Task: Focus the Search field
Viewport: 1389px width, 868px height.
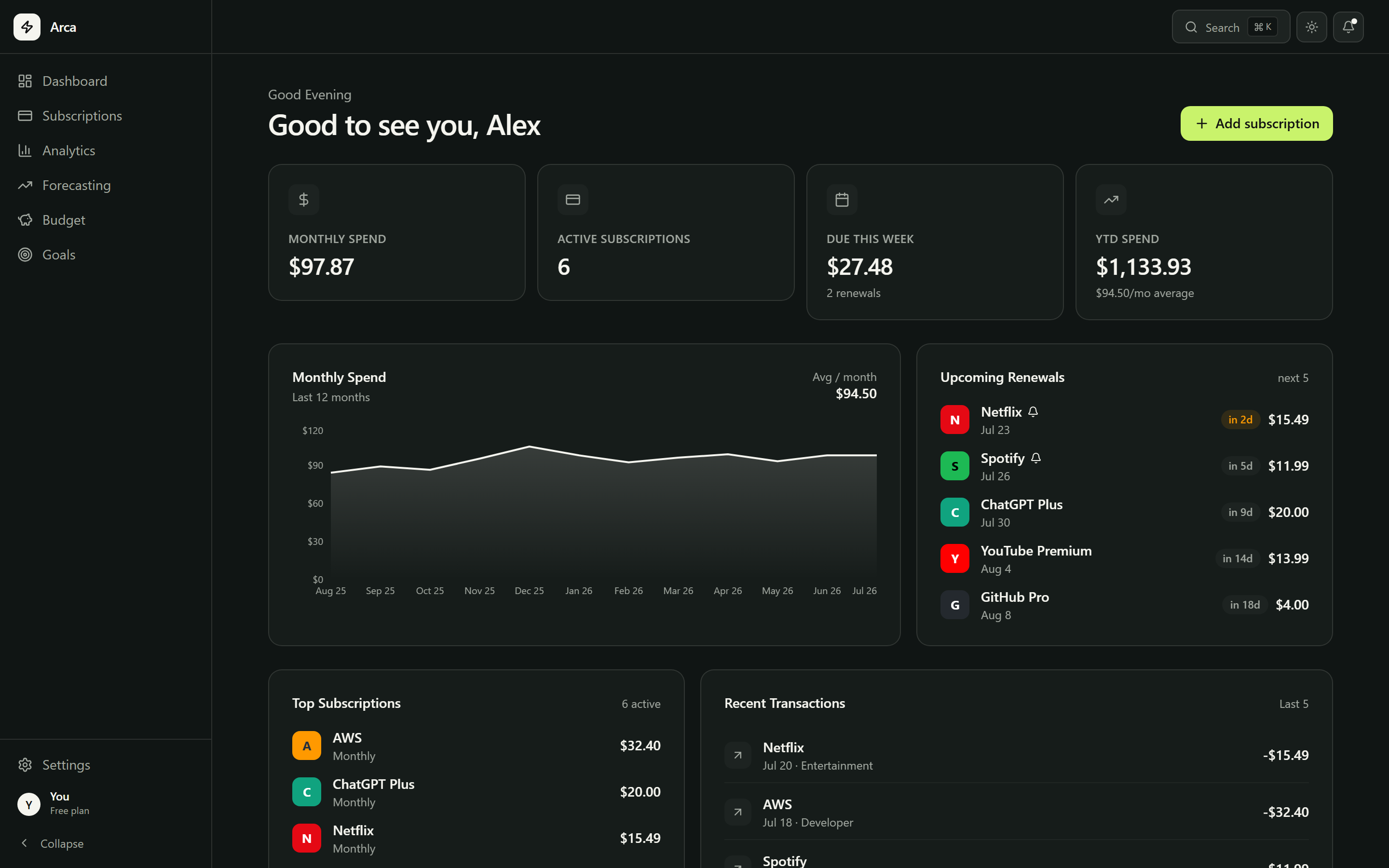Action: [x=1231, y=27]
